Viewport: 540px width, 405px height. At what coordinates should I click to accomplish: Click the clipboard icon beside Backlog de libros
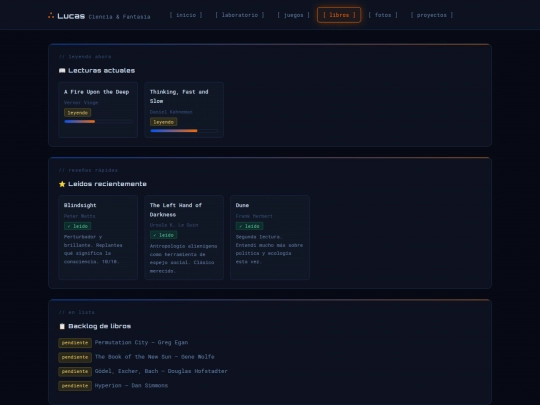click(x=62, y=326)
